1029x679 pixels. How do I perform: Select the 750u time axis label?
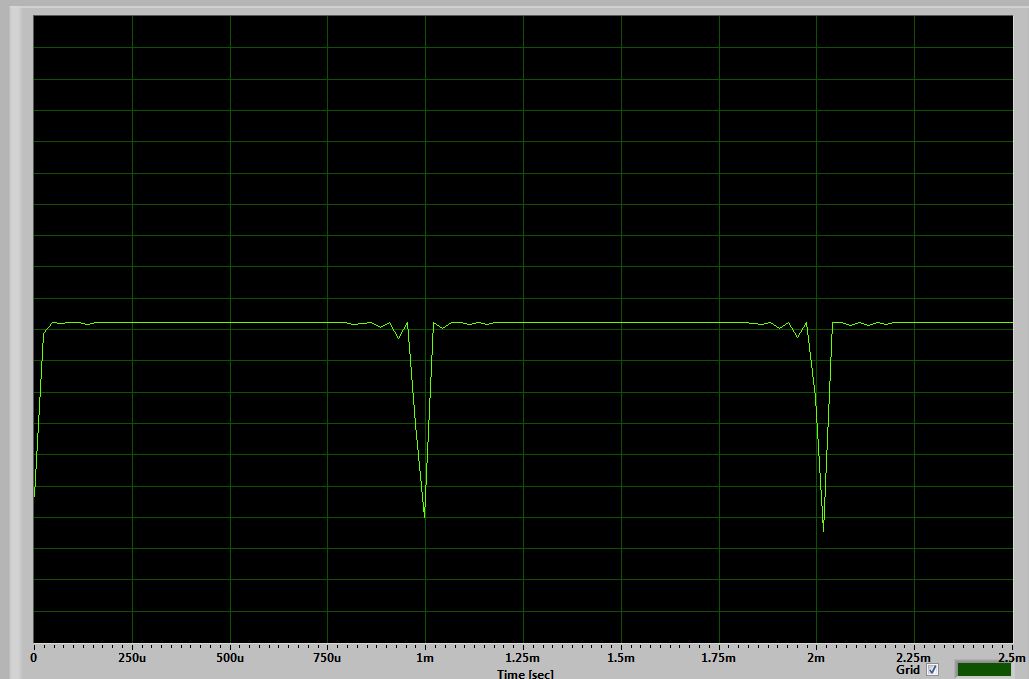327,657
